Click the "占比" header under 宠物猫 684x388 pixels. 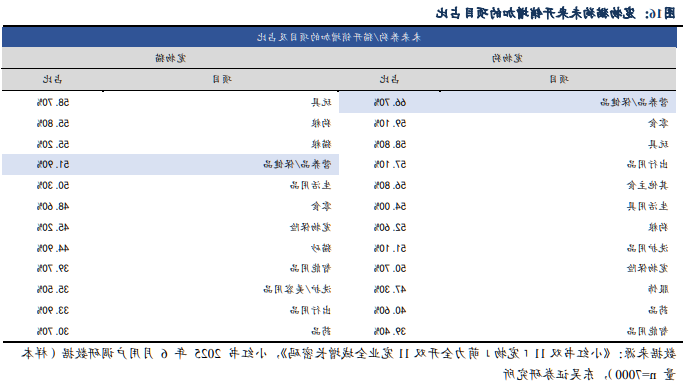pyautogui.click(x=52, y=79)
